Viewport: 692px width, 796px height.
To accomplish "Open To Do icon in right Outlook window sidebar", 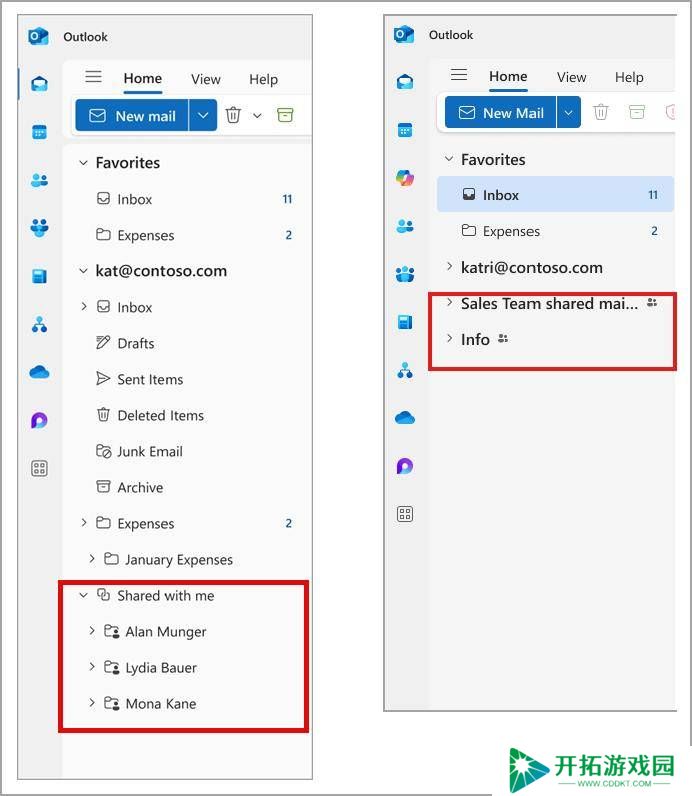I will click(x=405, y=322).
